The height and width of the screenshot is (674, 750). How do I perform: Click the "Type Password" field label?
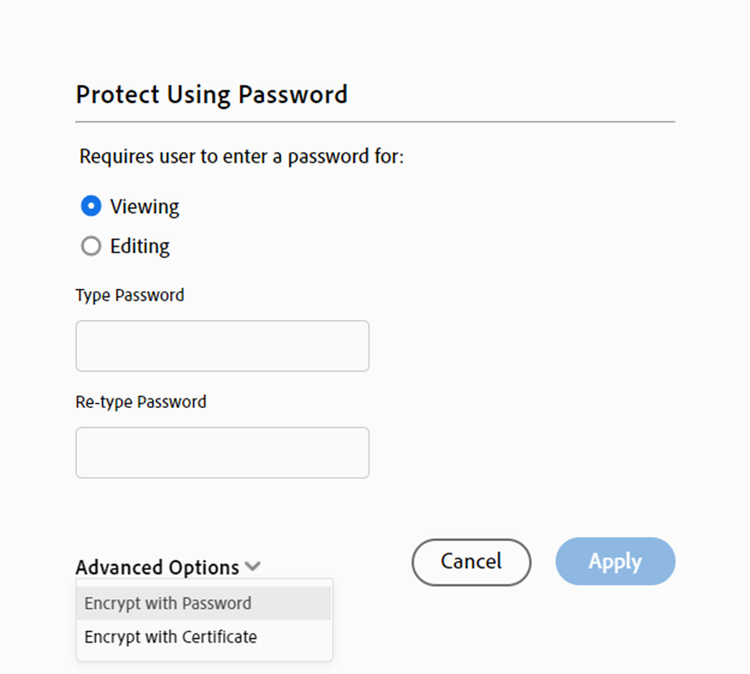click(130, 295)
